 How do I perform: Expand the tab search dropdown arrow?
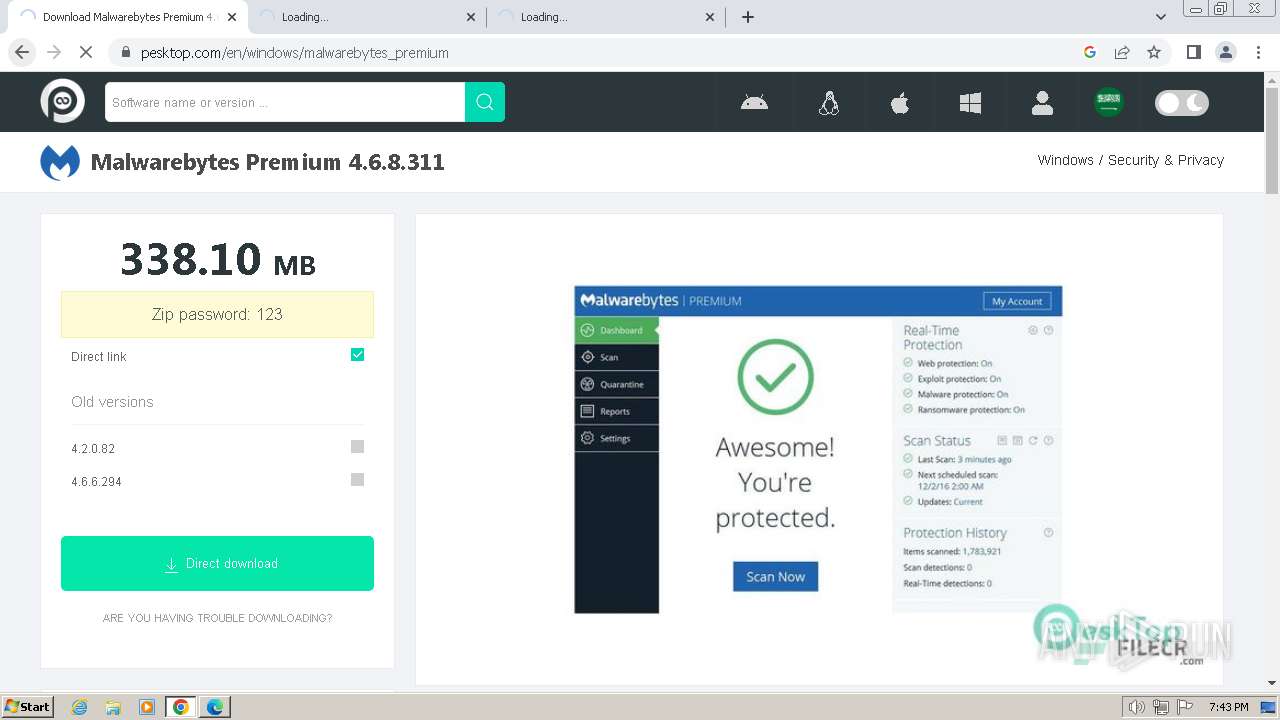pyautogui.click(x=1160, y=17)
